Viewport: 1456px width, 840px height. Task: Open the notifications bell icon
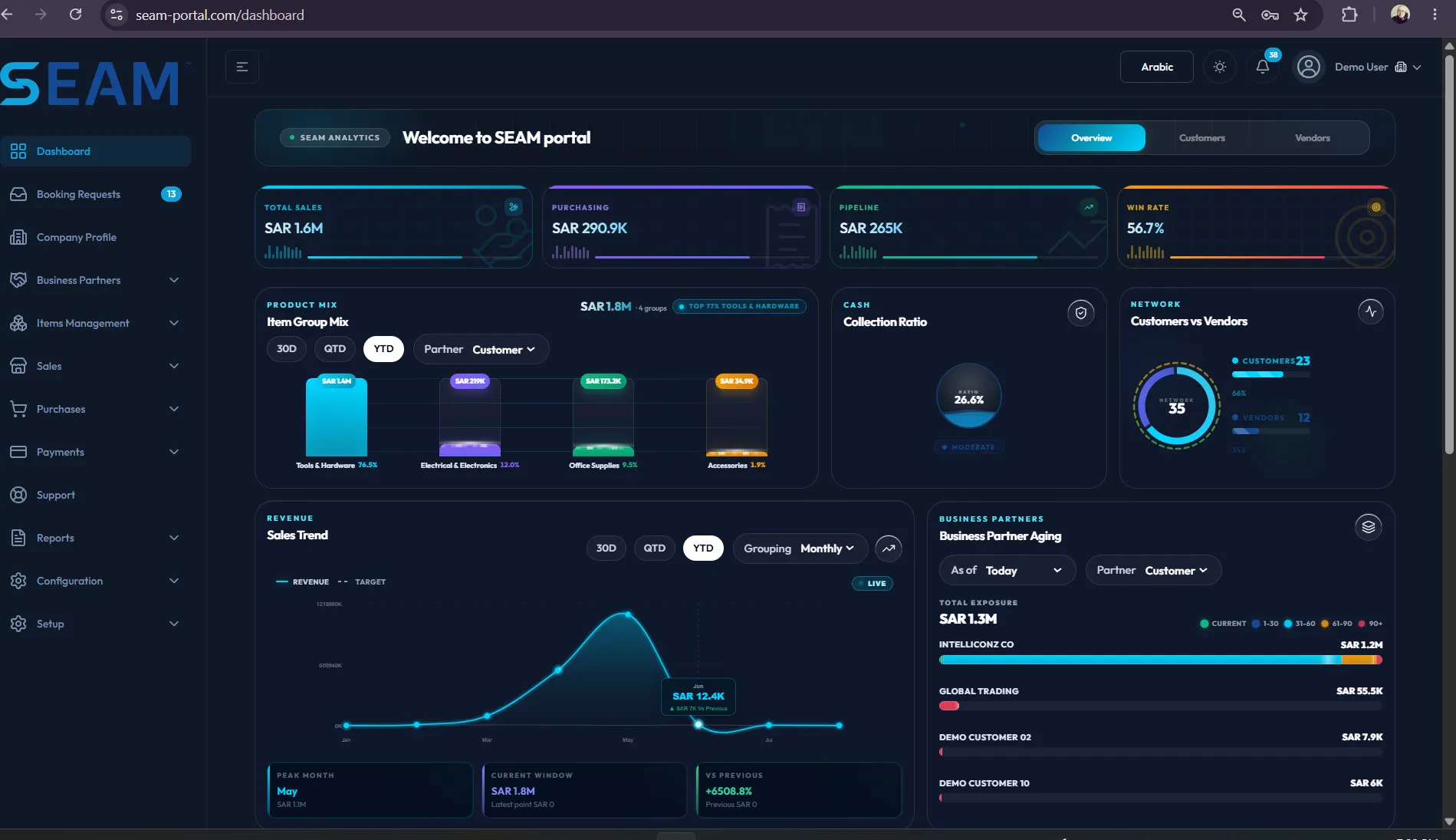click(x=1263, y=67)
